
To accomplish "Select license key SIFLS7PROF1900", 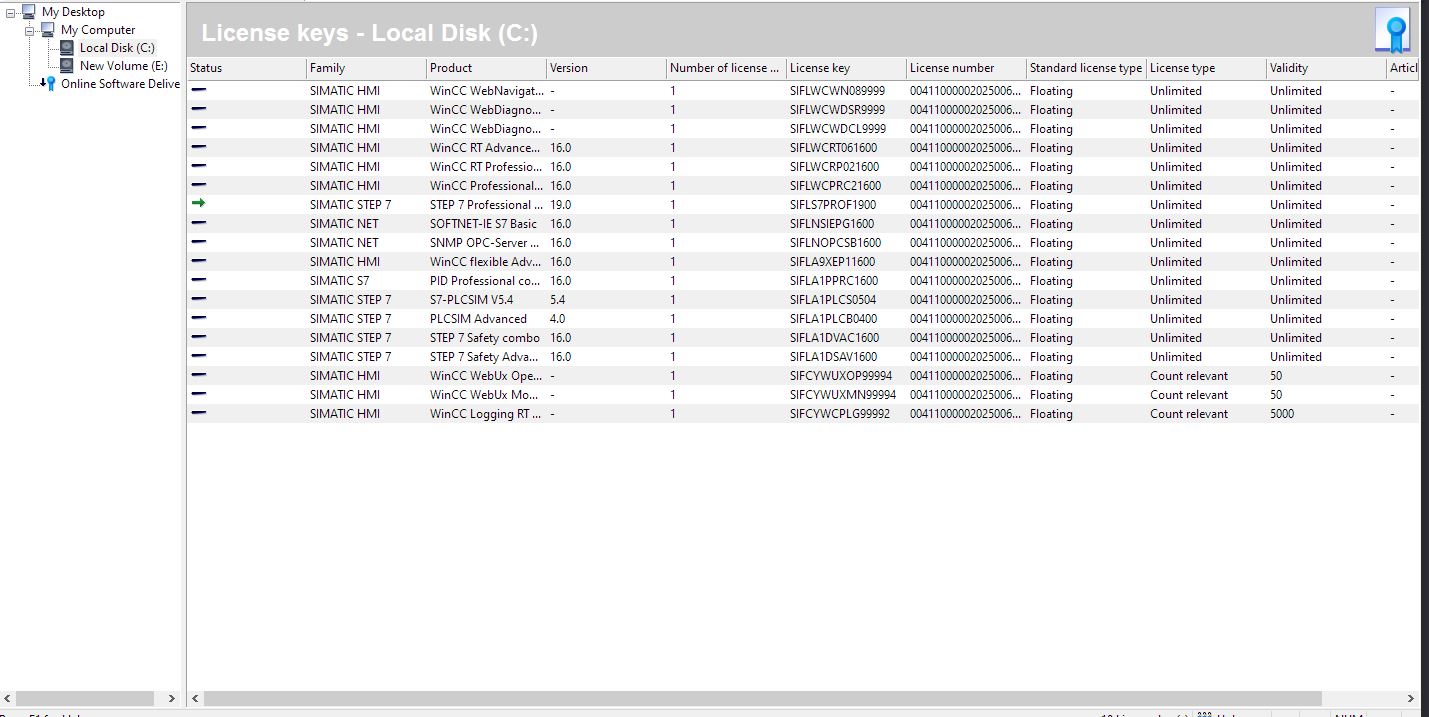I will point(832,205).
